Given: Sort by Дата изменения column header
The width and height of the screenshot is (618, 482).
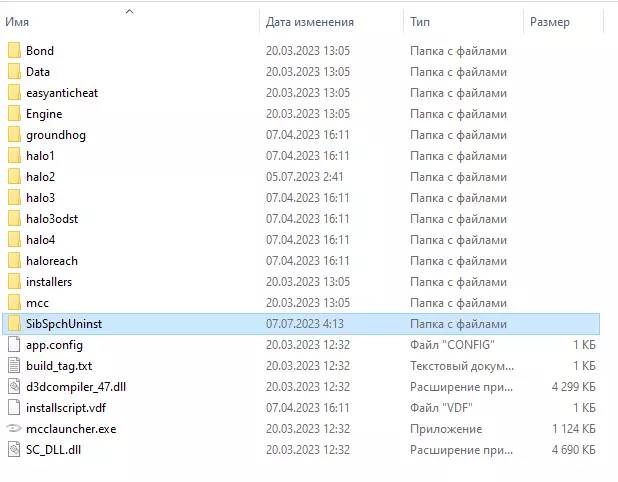Looking at the screenshot, I should pos(309,22).
